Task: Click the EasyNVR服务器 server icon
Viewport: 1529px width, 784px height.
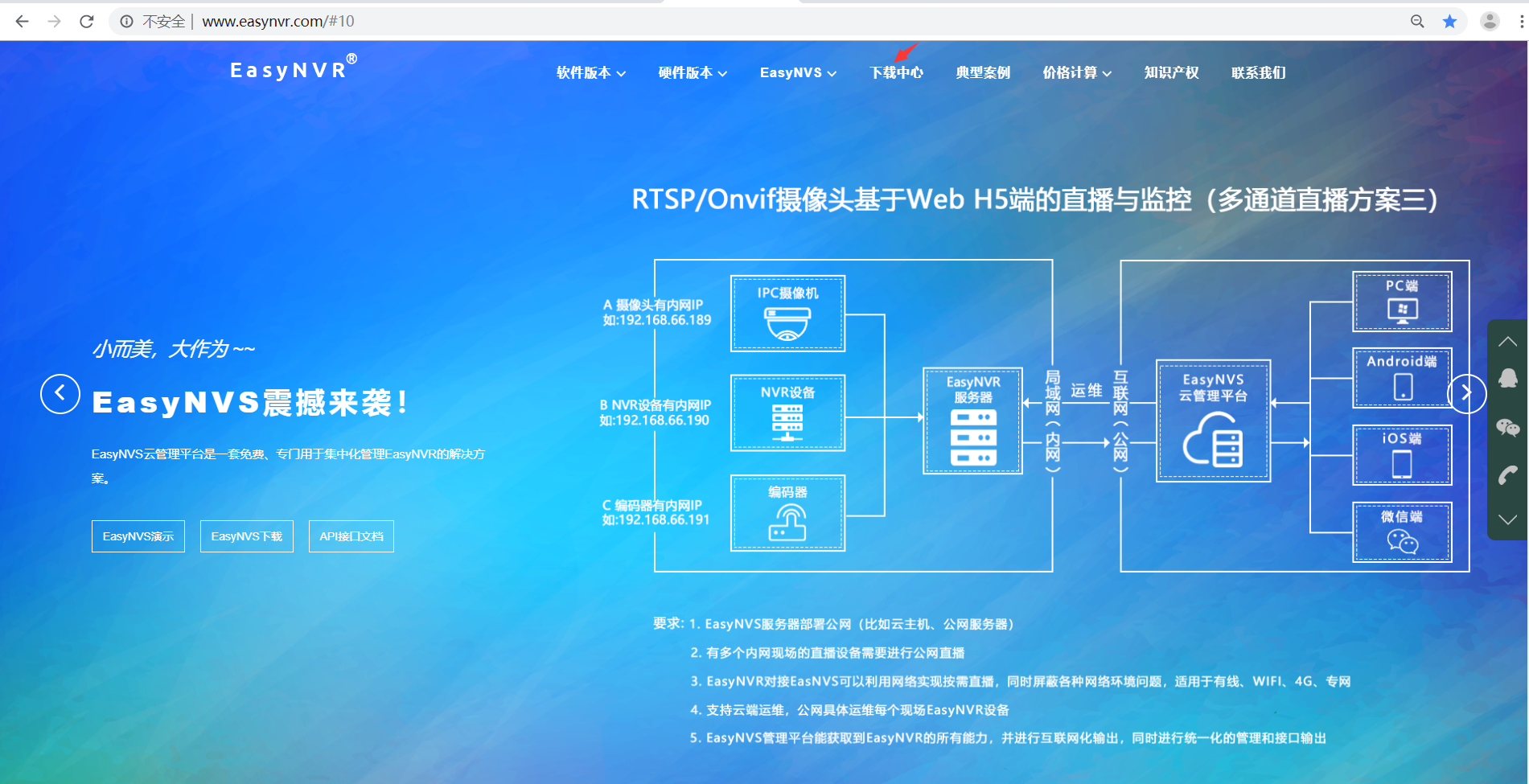Action: (x=973, y=438)
